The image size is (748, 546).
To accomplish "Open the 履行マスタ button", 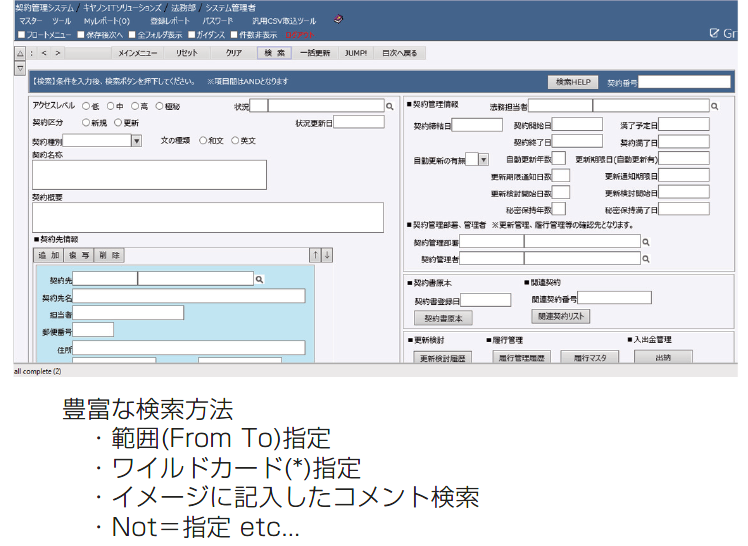I will [x=590, y=358].
